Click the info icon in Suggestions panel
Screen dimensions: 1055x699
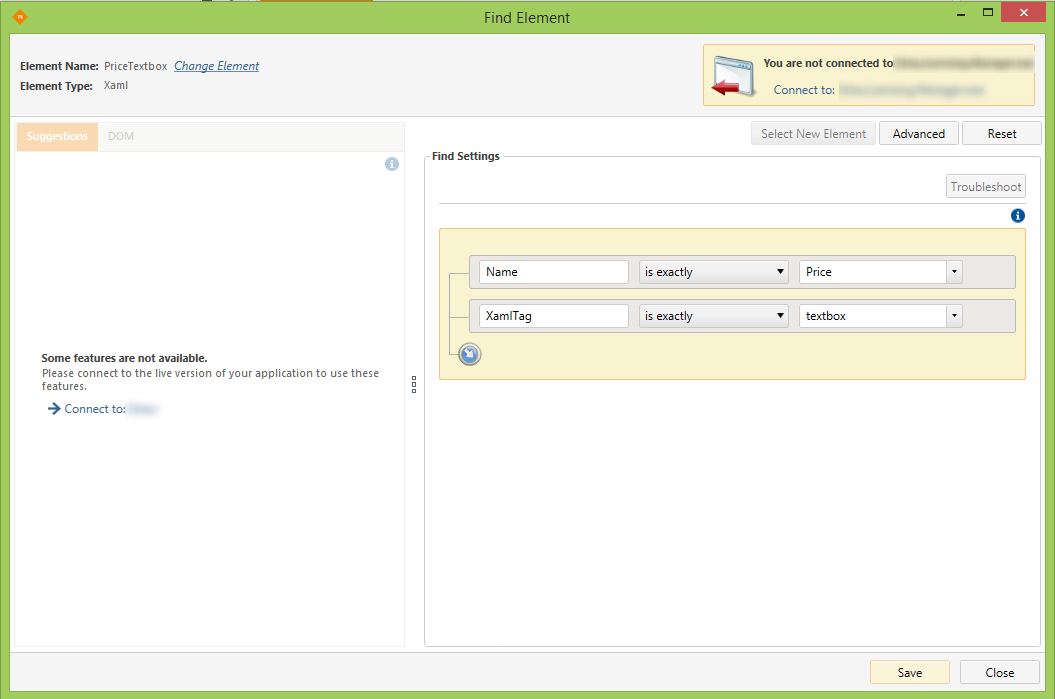[392, 164]
